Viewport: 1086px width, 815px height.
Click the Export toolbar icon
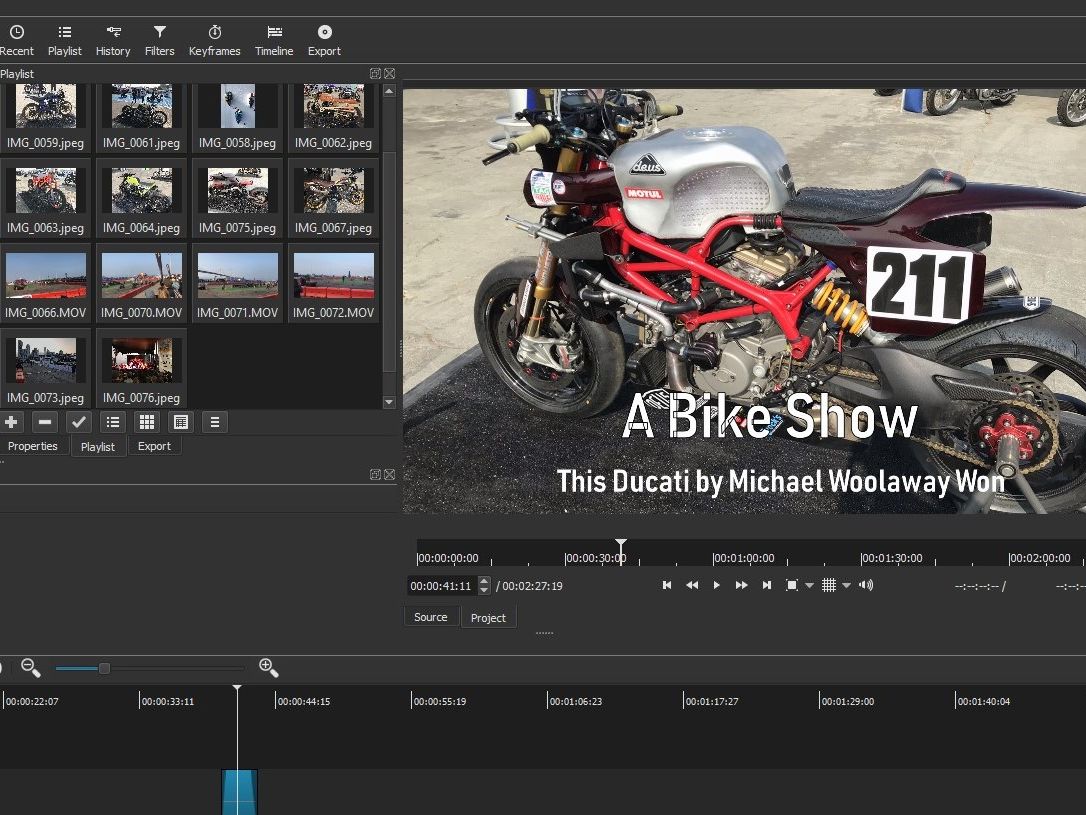click(324, 40)
